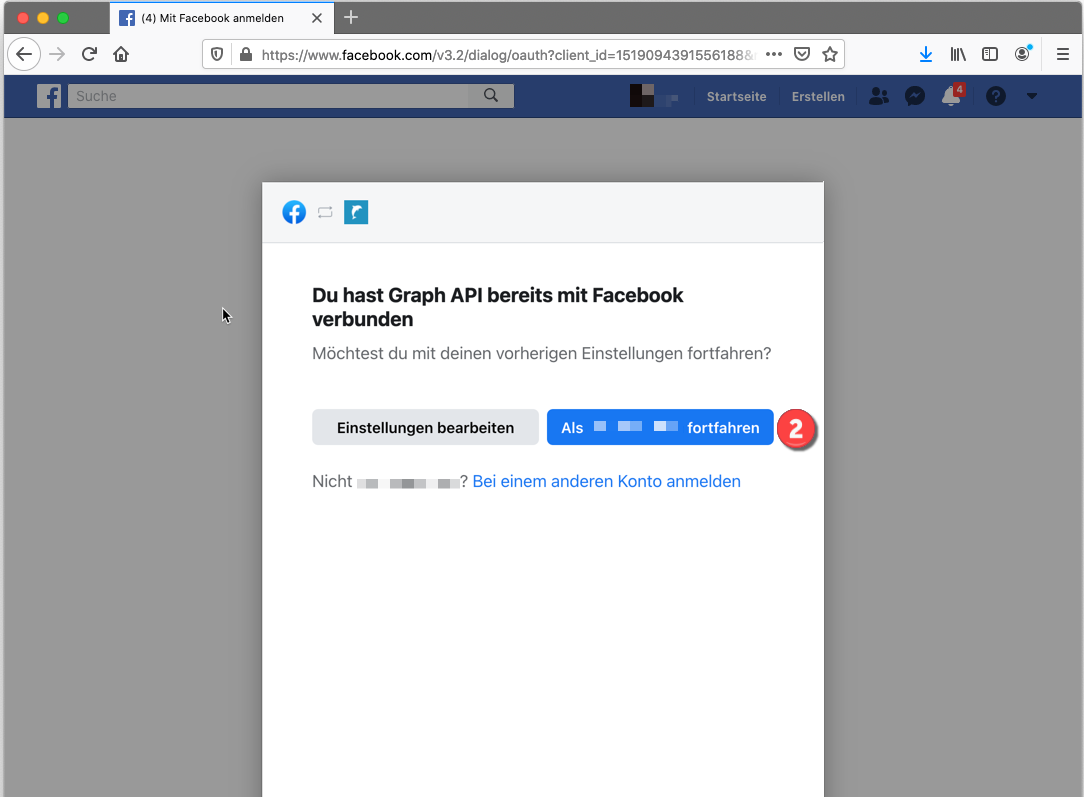Screen dimensions: 1084x797
Task: Open page actions three-dot menu
Action: click(x=774, y=55)
